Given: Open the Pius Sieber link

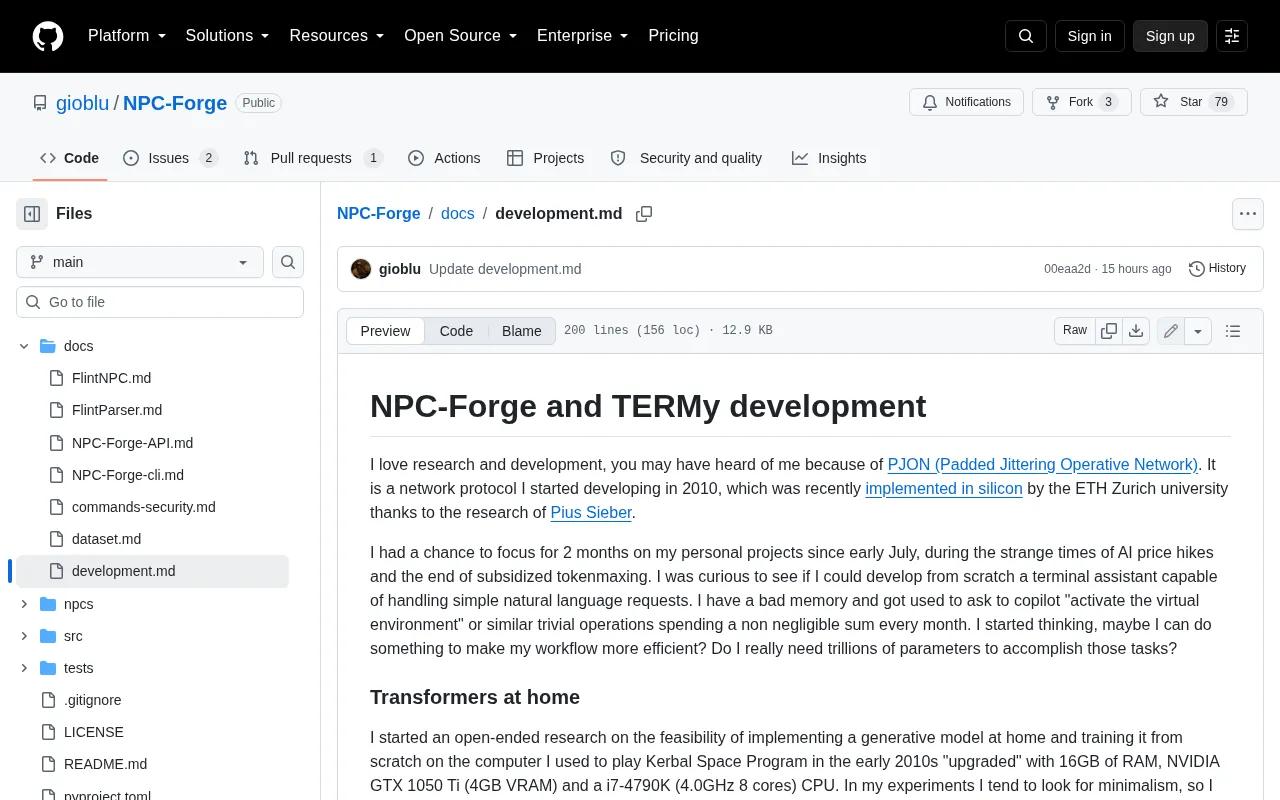Looking at the screenshot, I should (x=591, y=512).
